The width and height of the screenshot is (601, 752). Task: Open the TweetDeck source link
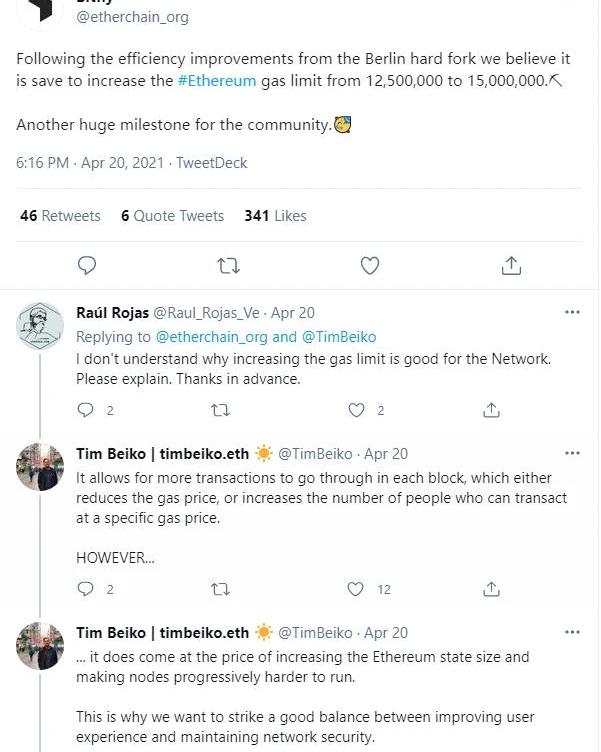tap(212, 163)
